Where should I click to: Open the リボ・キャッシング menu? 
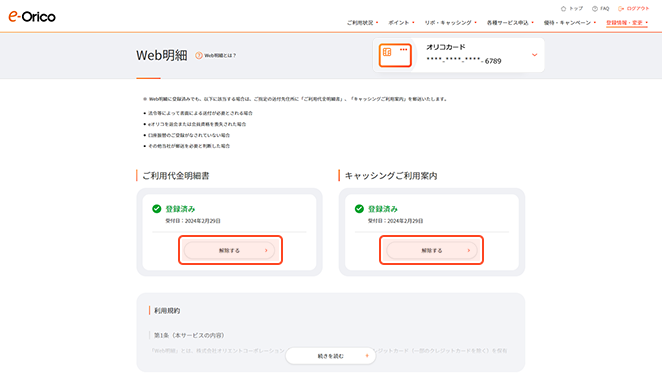450,23
